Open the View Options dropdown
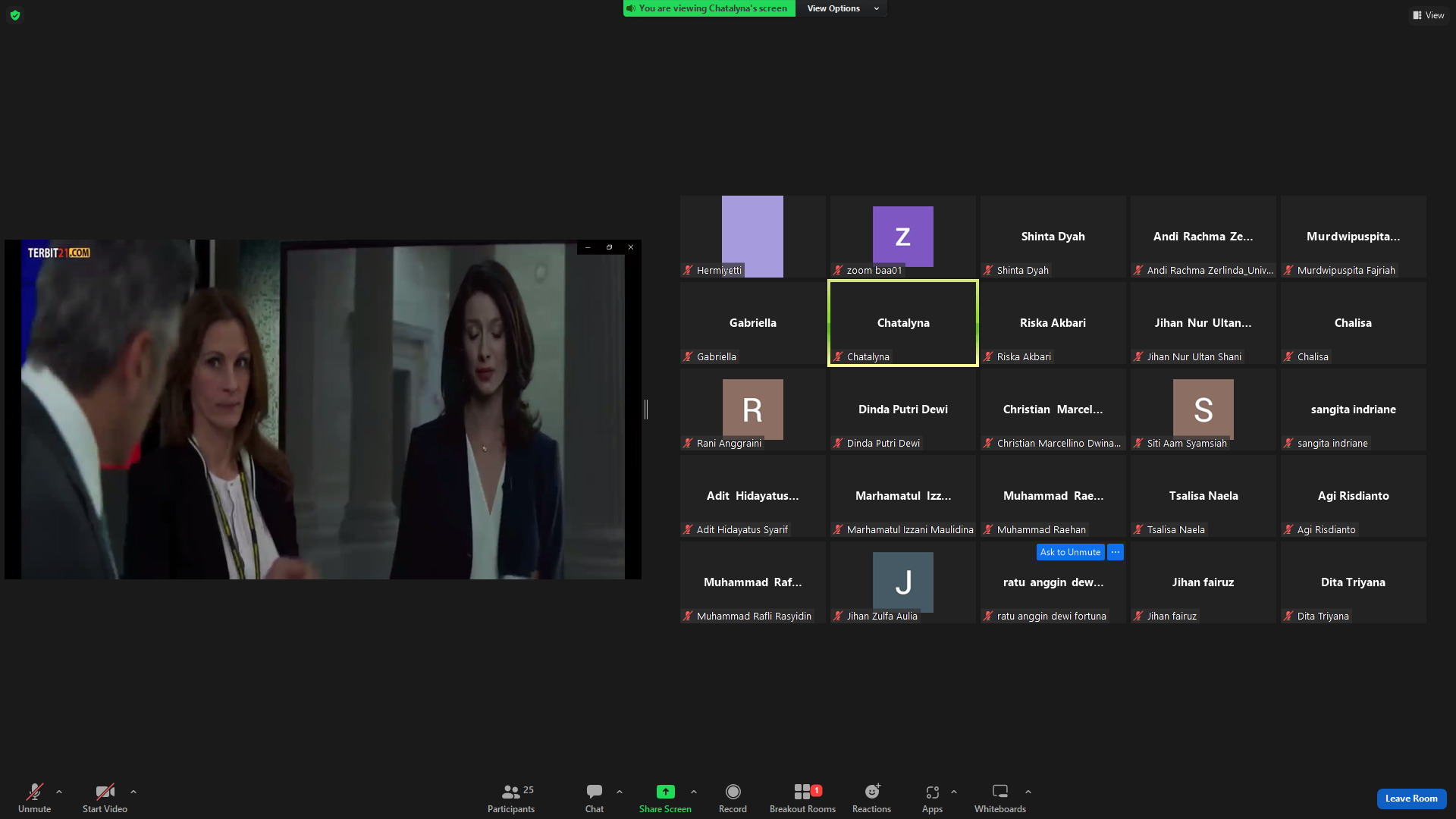Viewport: 1456px width, 819px height. 843,8
